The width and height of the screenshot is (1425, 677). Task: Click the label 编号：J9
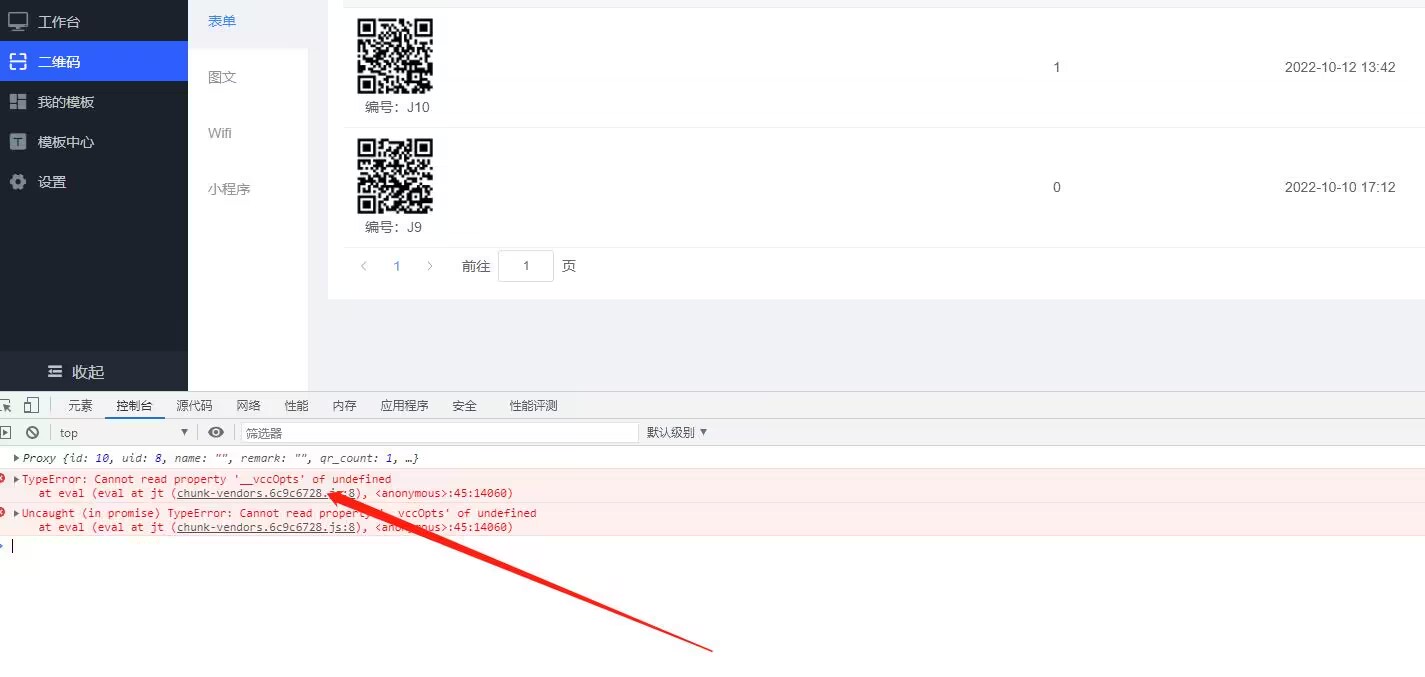point(393,227)
